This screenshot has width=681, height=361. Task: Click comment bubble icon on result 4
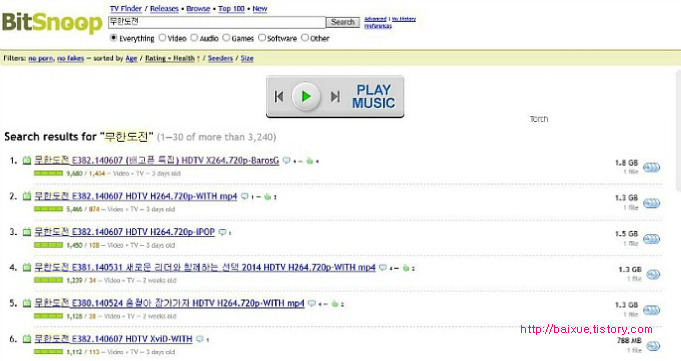[383, 268]
